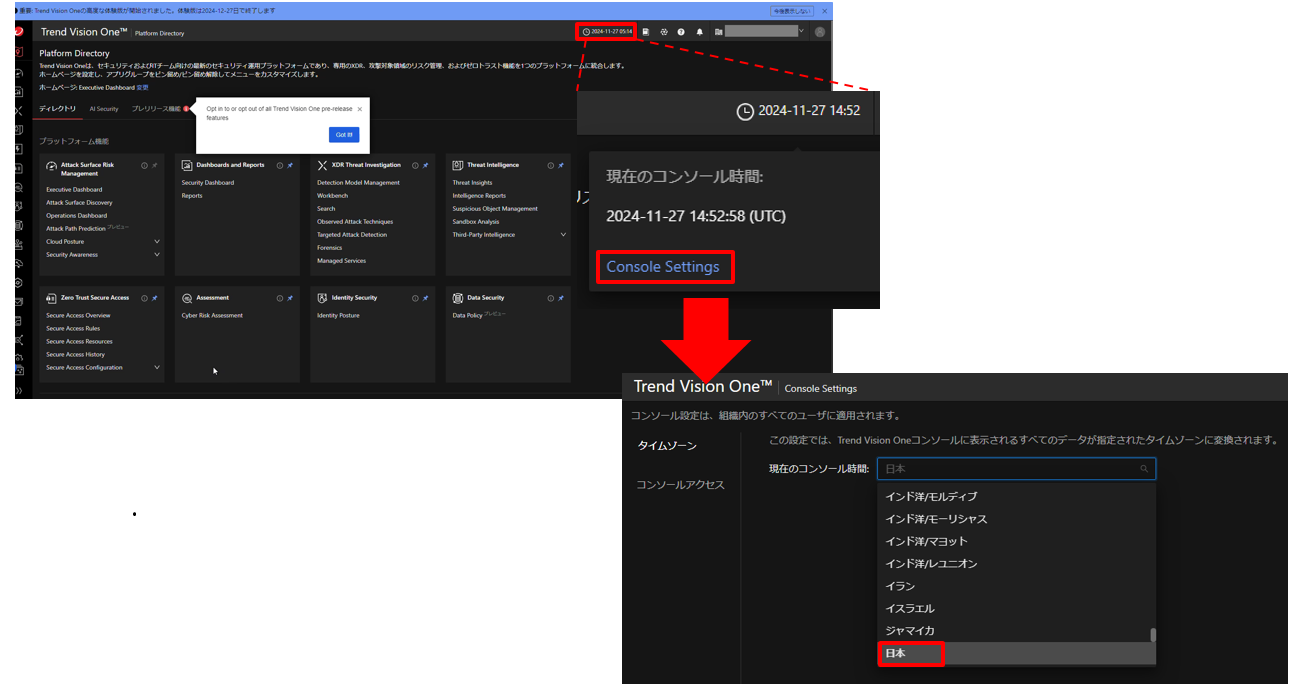Open the user account avatar
Viewport: 1290px width, 688px height.
(820, 31)
